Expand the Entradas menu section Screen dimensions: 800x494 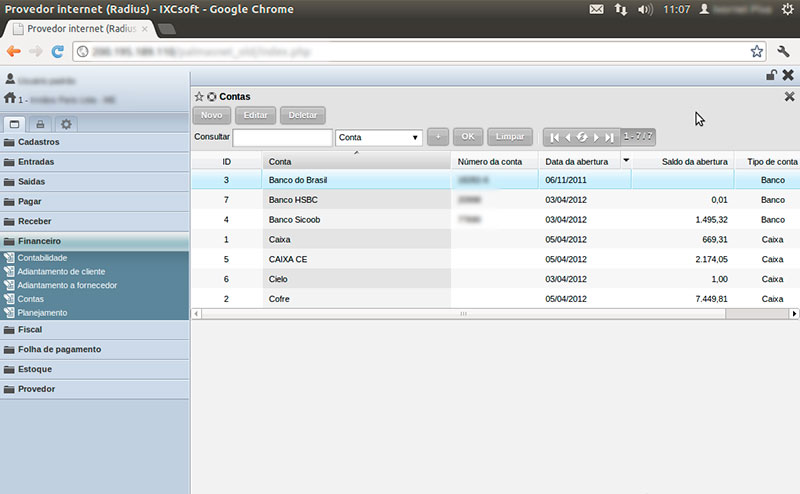click(x=94, y=162)
